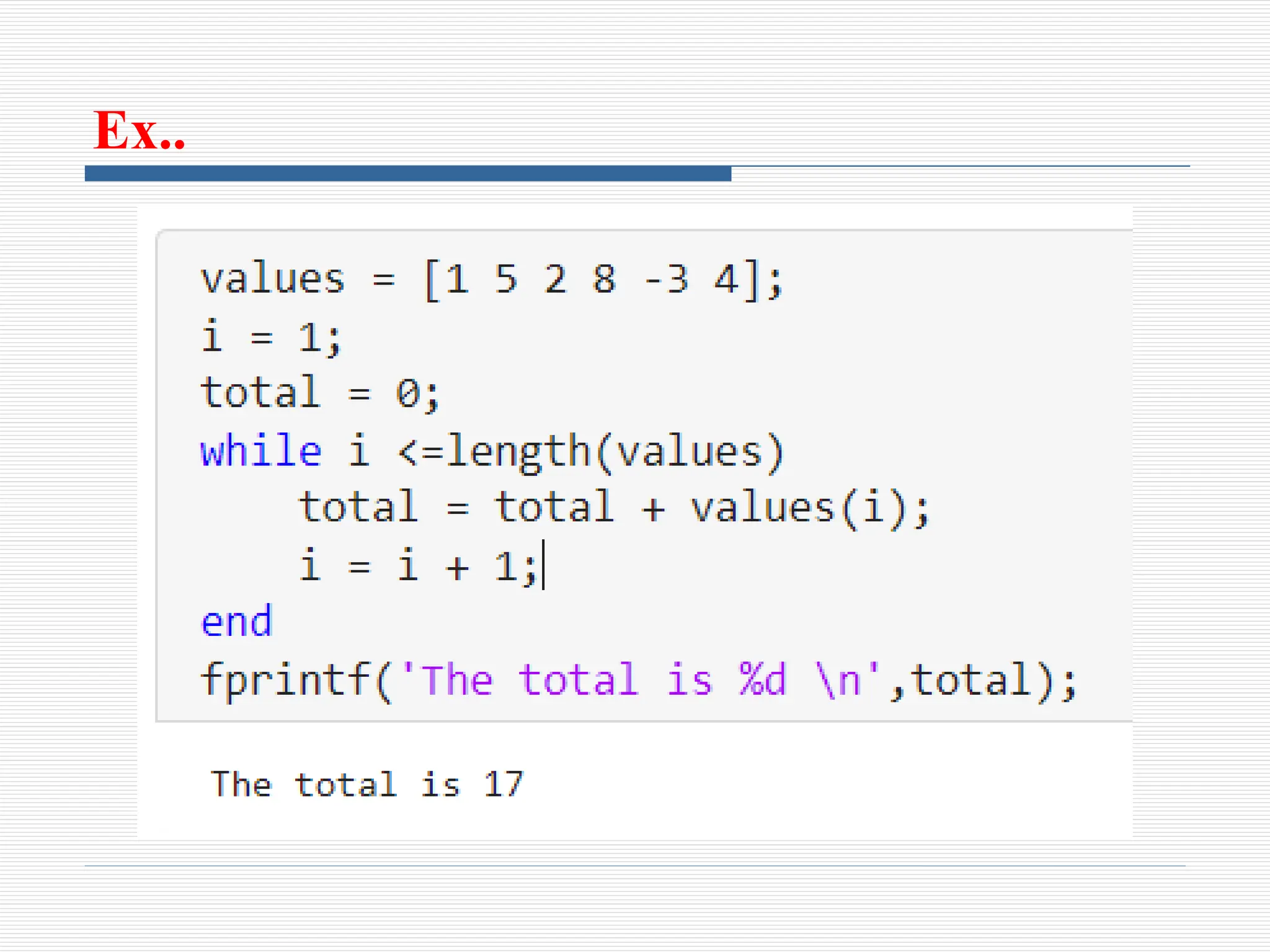Click the plus sign in "total + values(i)"
This screenshot has height=952, width=1270.
(x=653, y=509)
